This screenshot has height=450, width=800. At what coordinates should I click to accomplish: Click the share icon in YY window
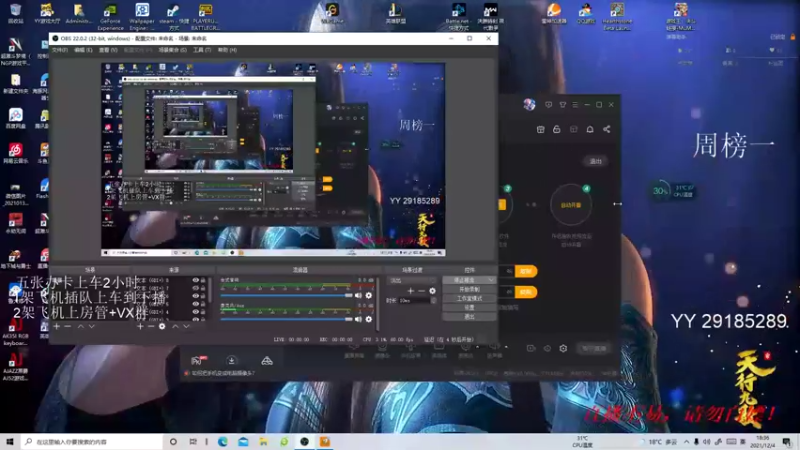607,129
